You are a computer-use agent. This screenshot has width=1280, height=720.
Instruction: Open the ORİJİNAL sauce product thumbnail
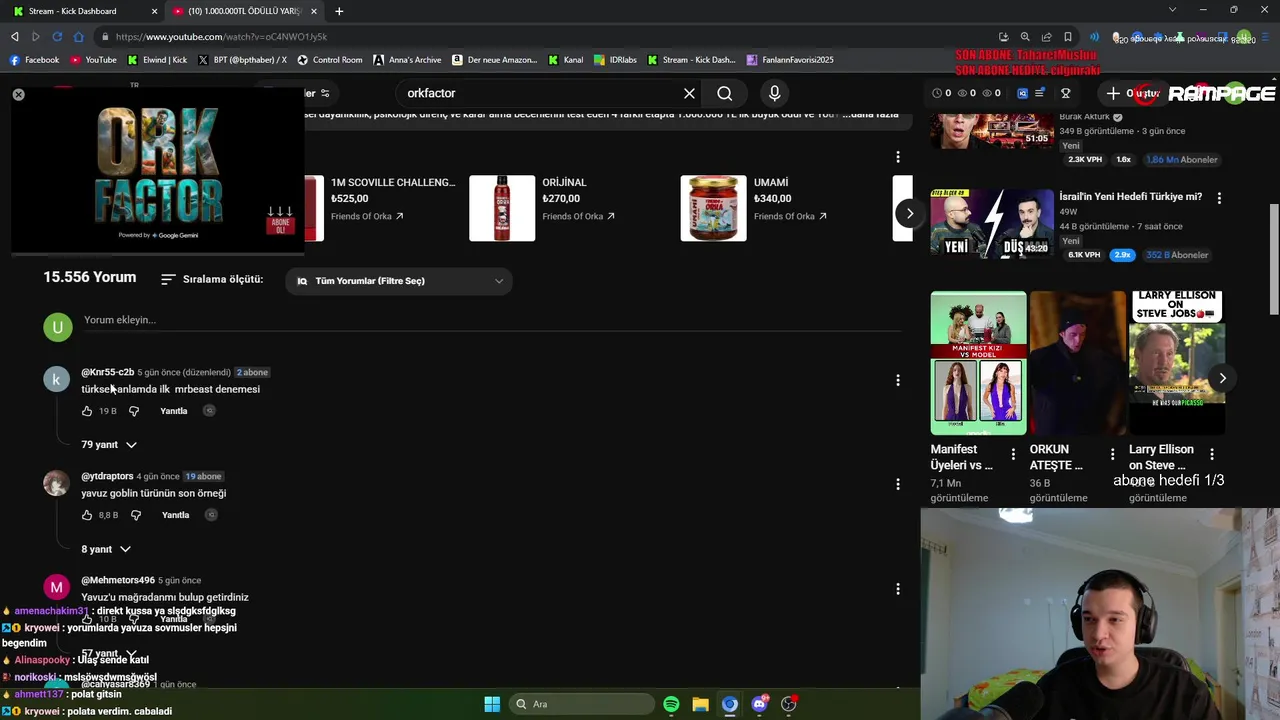[502, 208]
